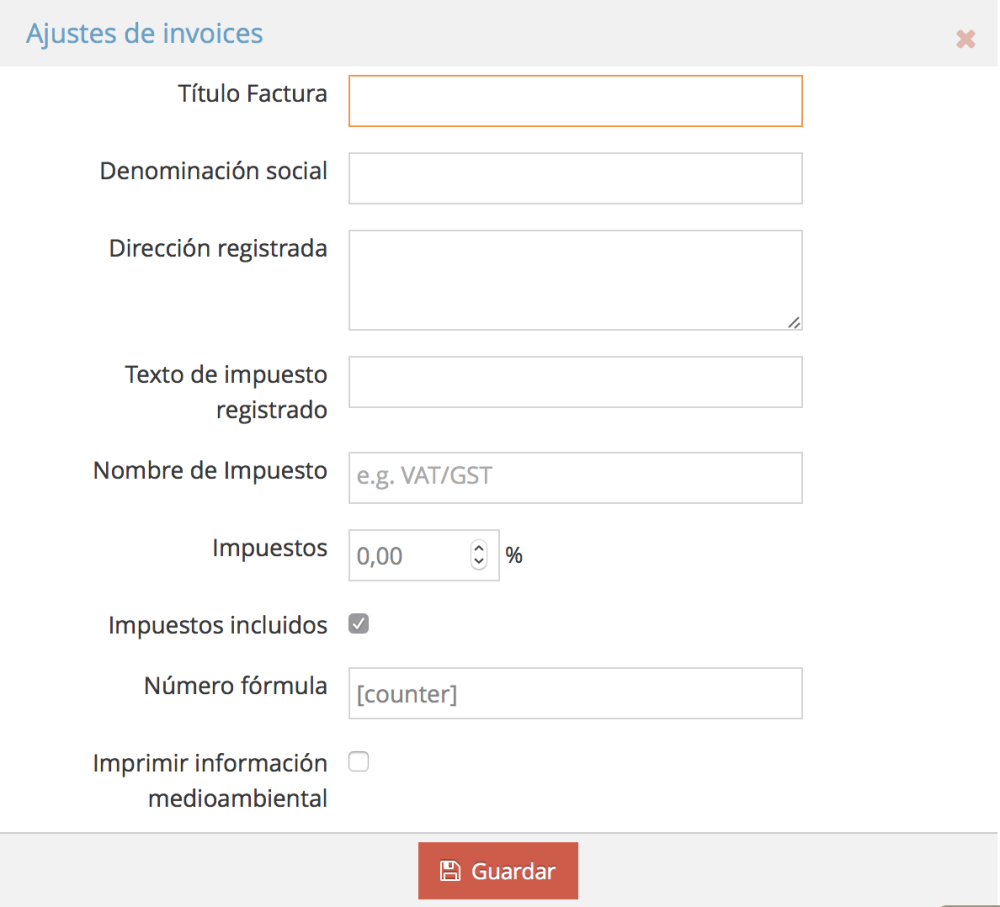Click the "Impuestos incluidos" label text
Image resolution: width=1000 pixels, height=907 pixels.
[217, 626]
